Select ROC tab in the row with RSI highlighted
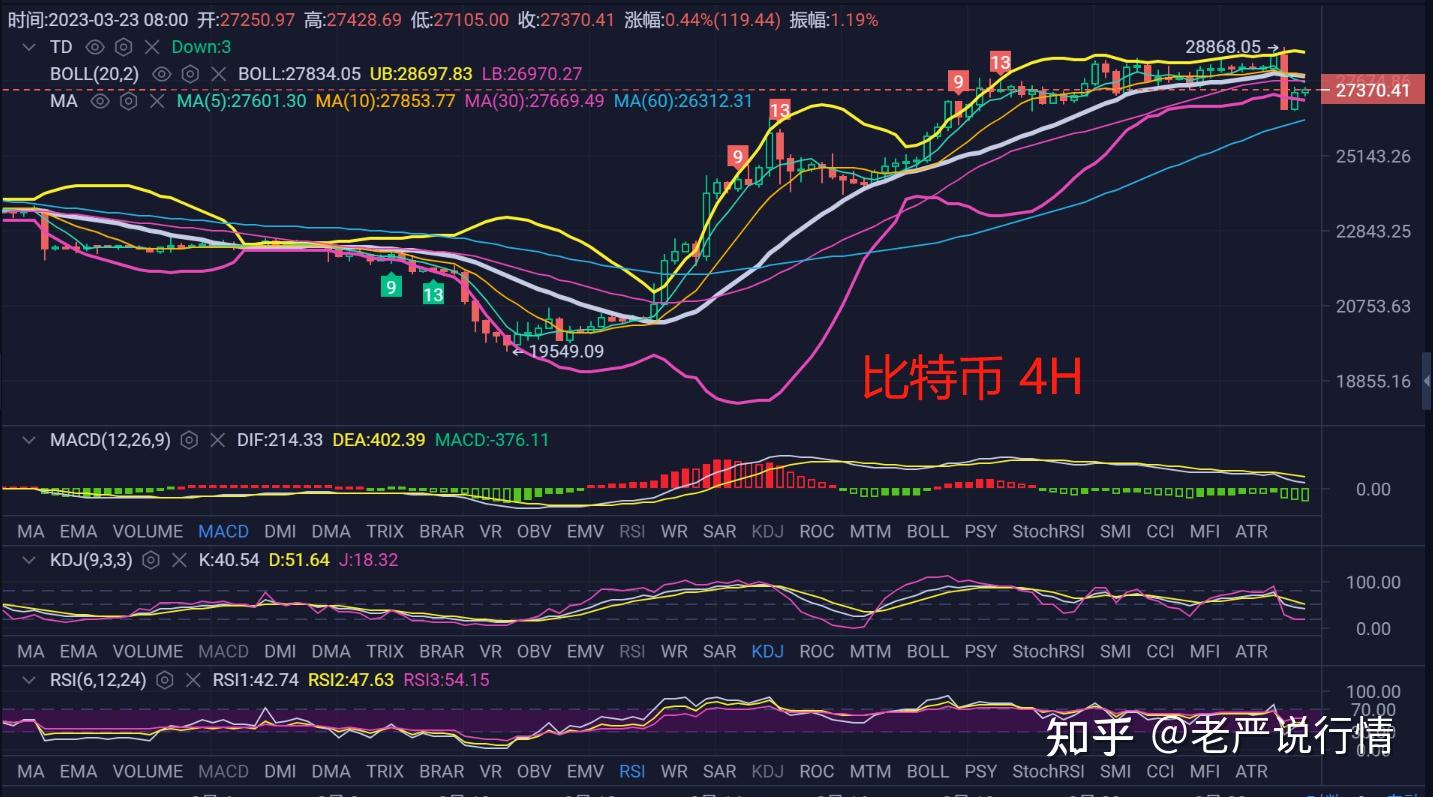Image resolution: width=1433 pixels, height=797 pixels. point(817,771)
